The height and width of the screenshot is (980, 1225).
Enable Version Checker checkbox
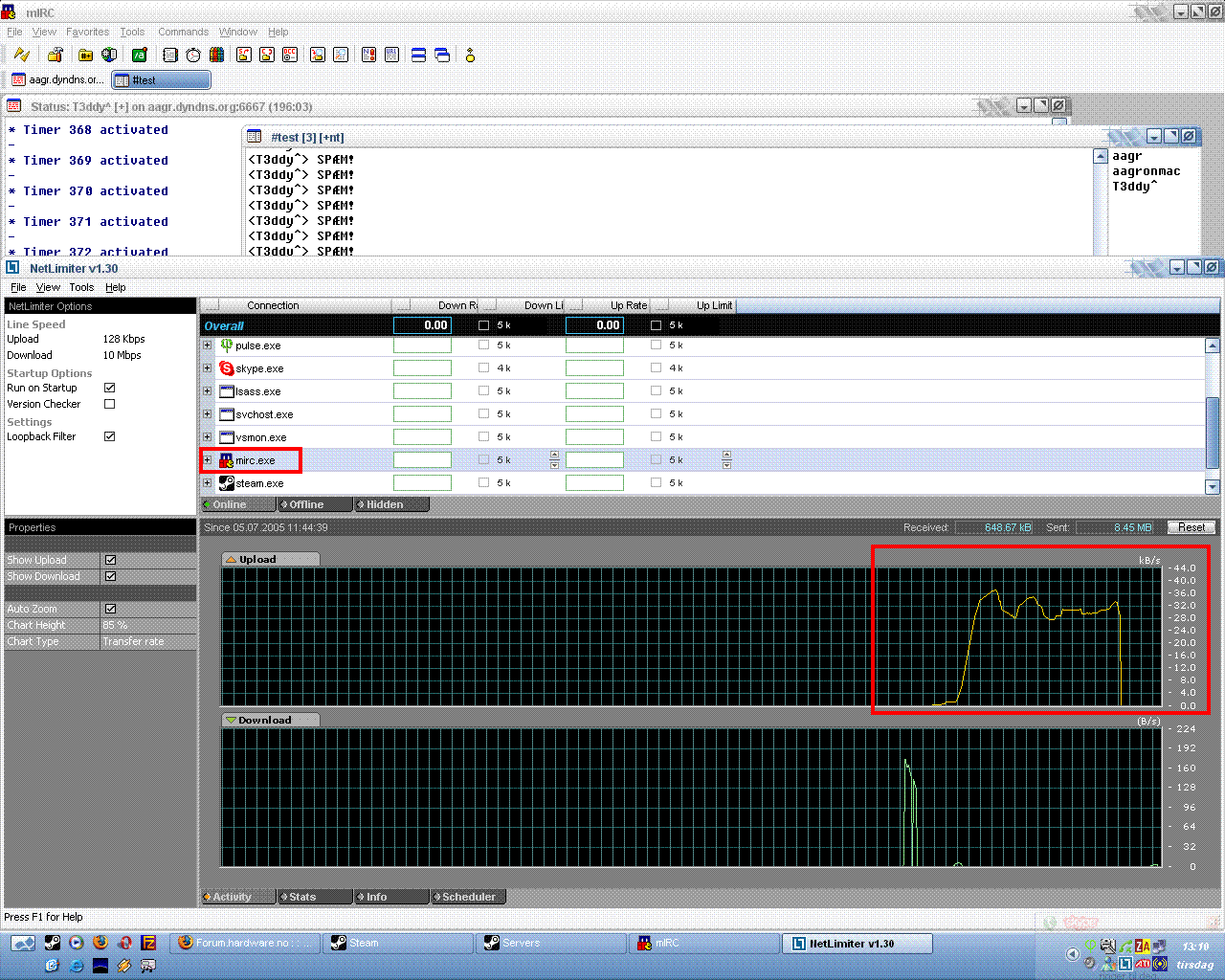click(x=110, y=404)
